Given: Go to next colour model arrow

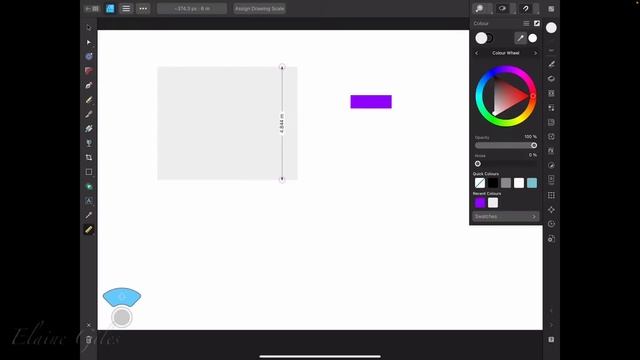Looking at the screenshot, I should (x=535, y=53).
